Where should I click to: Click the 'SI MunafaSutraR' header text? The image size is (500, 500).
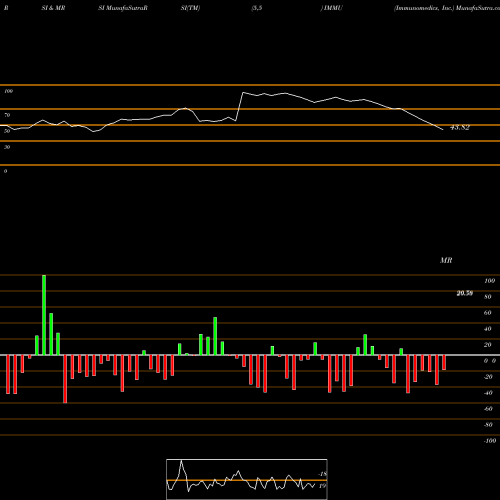coord(123,8)
